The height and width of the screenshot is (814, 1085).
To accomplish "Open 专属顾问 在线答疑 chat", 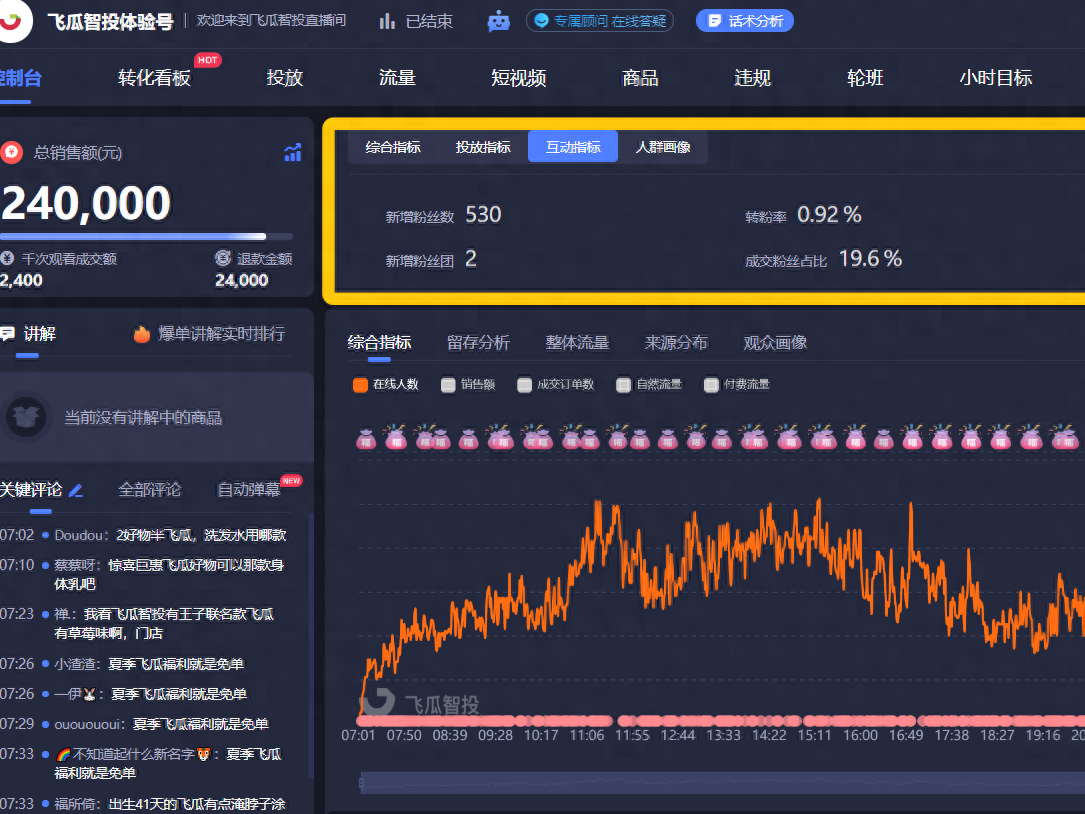I will click(x=599, y=21).
